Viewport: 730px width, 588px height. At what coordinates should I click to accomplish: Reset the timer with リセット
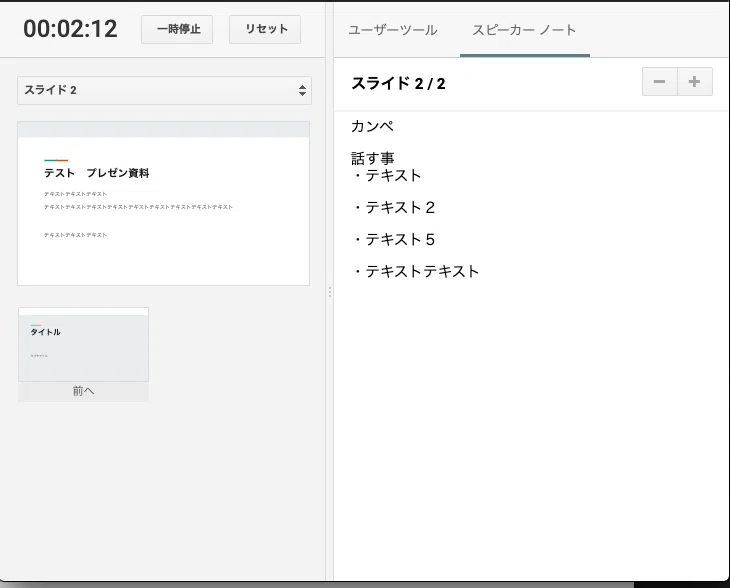point(265,29)
